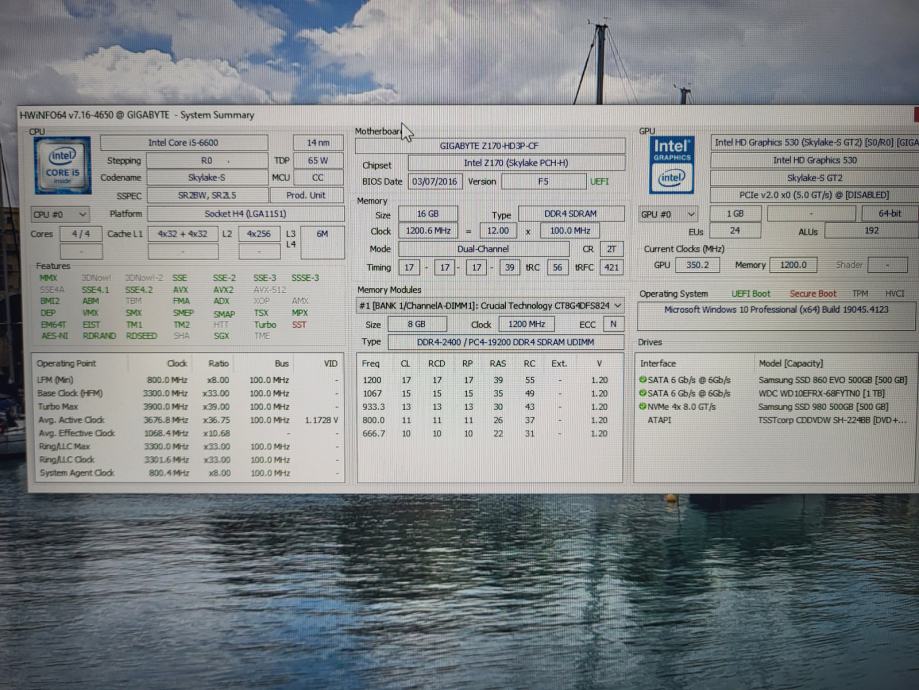Click the Intel Core i5 logo
The width and height of the screenshot is (919, 690).
click(x=63, y=165)
